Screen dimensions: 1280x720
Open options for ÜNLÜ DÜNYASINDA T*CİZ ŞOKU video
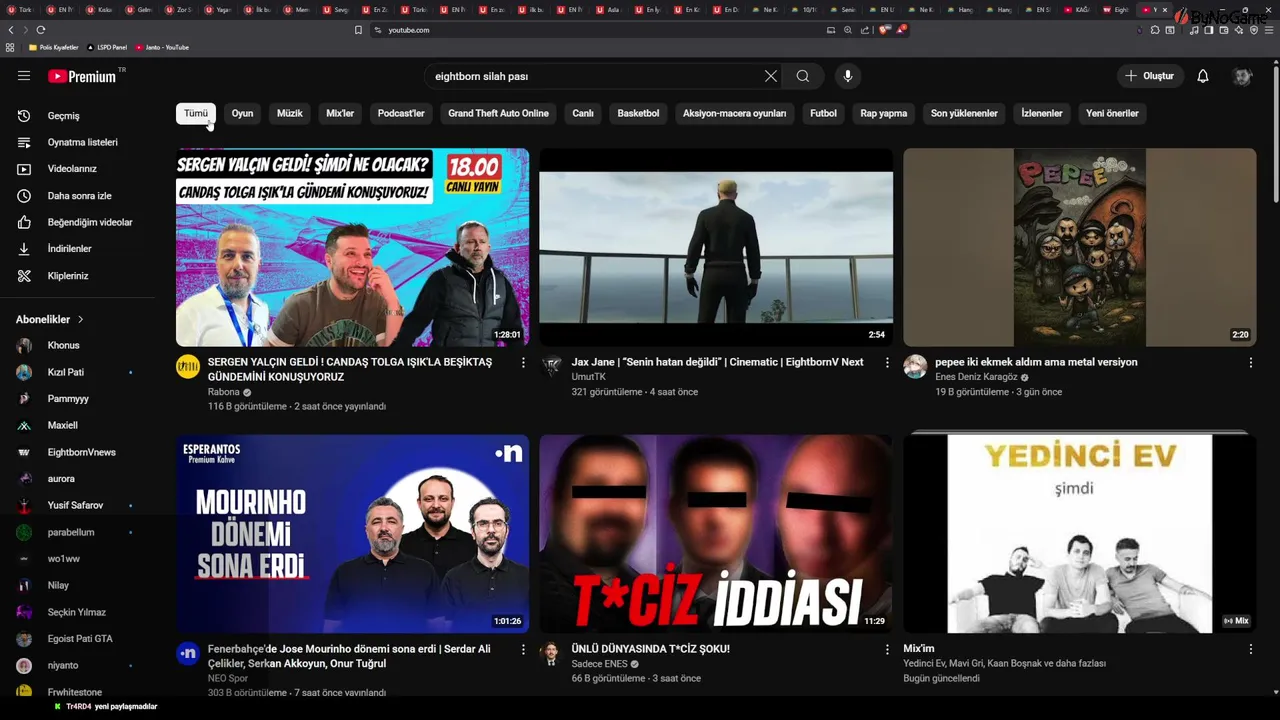[x=887, y=649]
